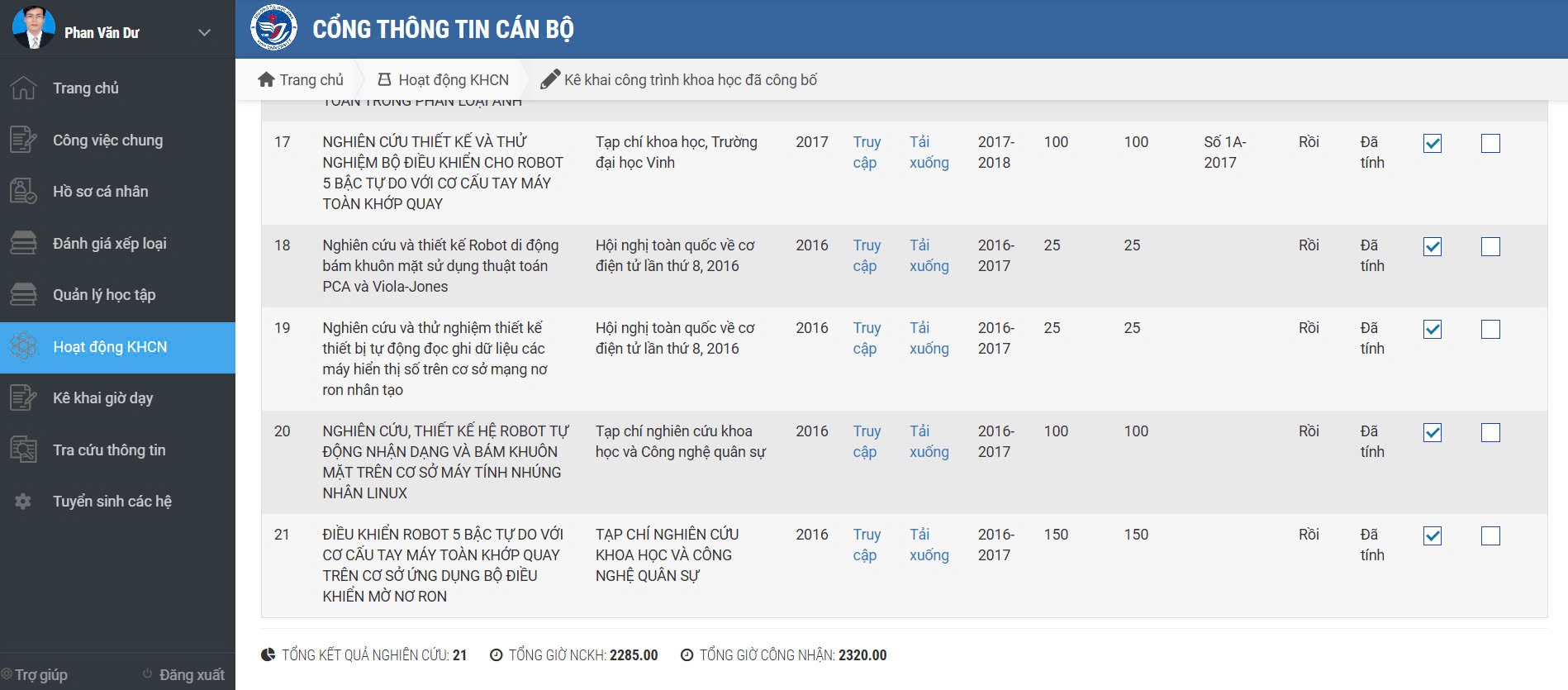The width and height of the screenshot is (1568, 690).
Task: Uncheck the checked box in row 21
Action: point(1433,535)
